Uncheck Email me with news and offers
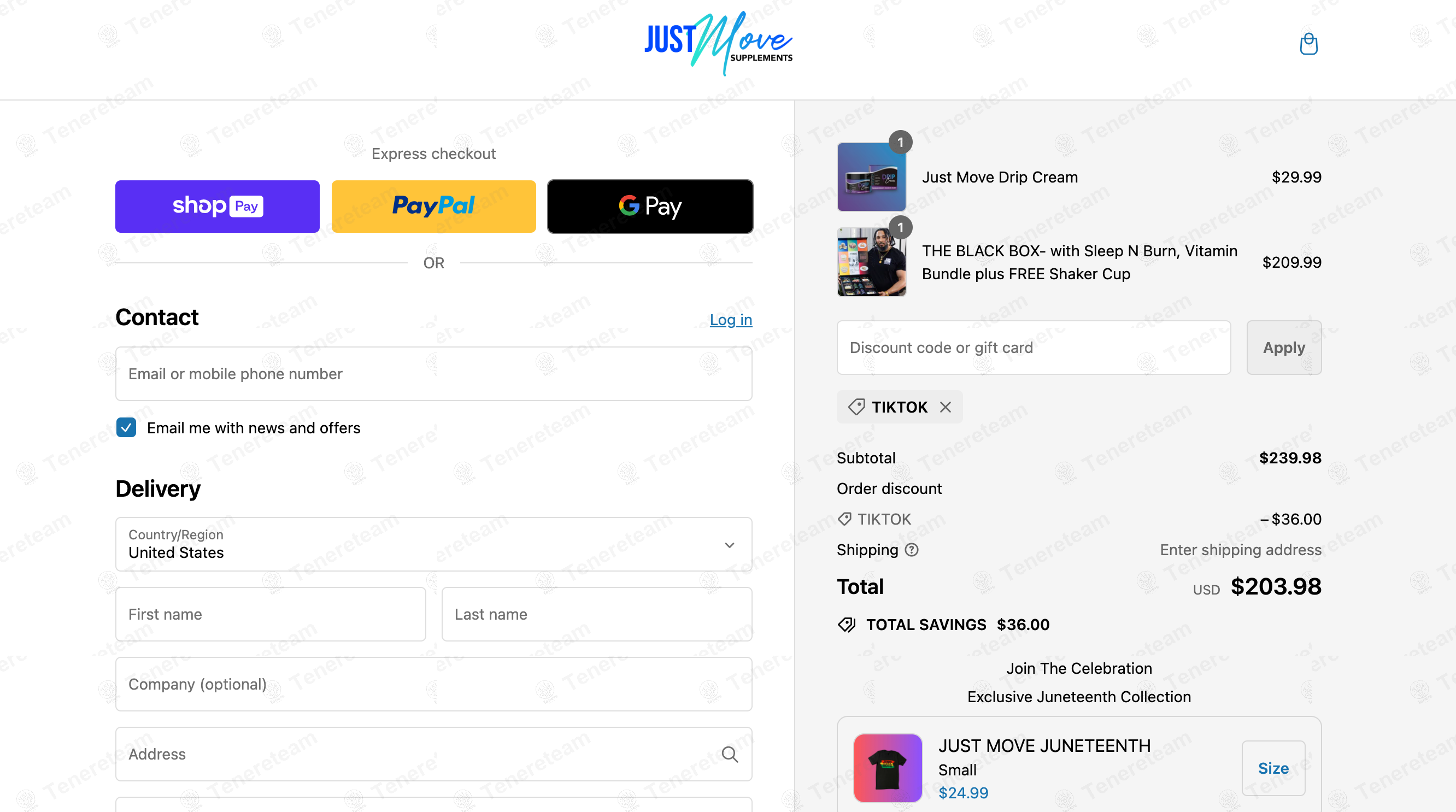1456x812 pixels. pyautogui.click(x=126, y=427)
